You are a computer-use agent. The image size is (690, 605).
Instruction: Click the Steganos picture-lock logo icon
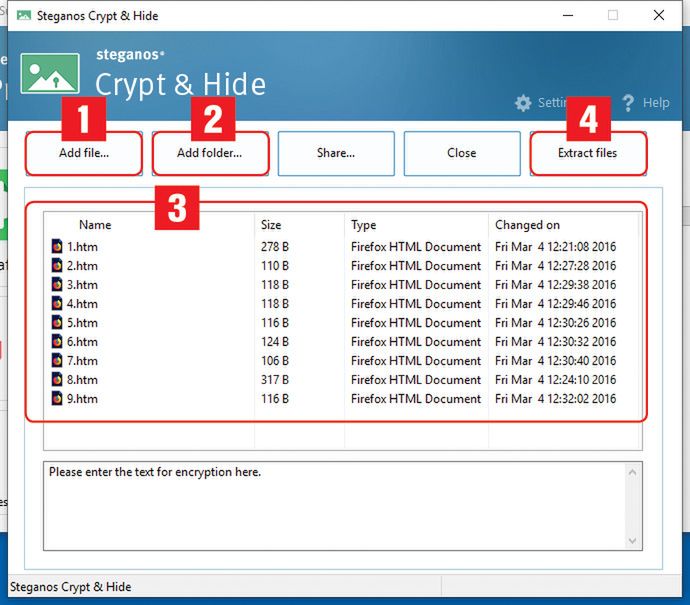[50, 73]
